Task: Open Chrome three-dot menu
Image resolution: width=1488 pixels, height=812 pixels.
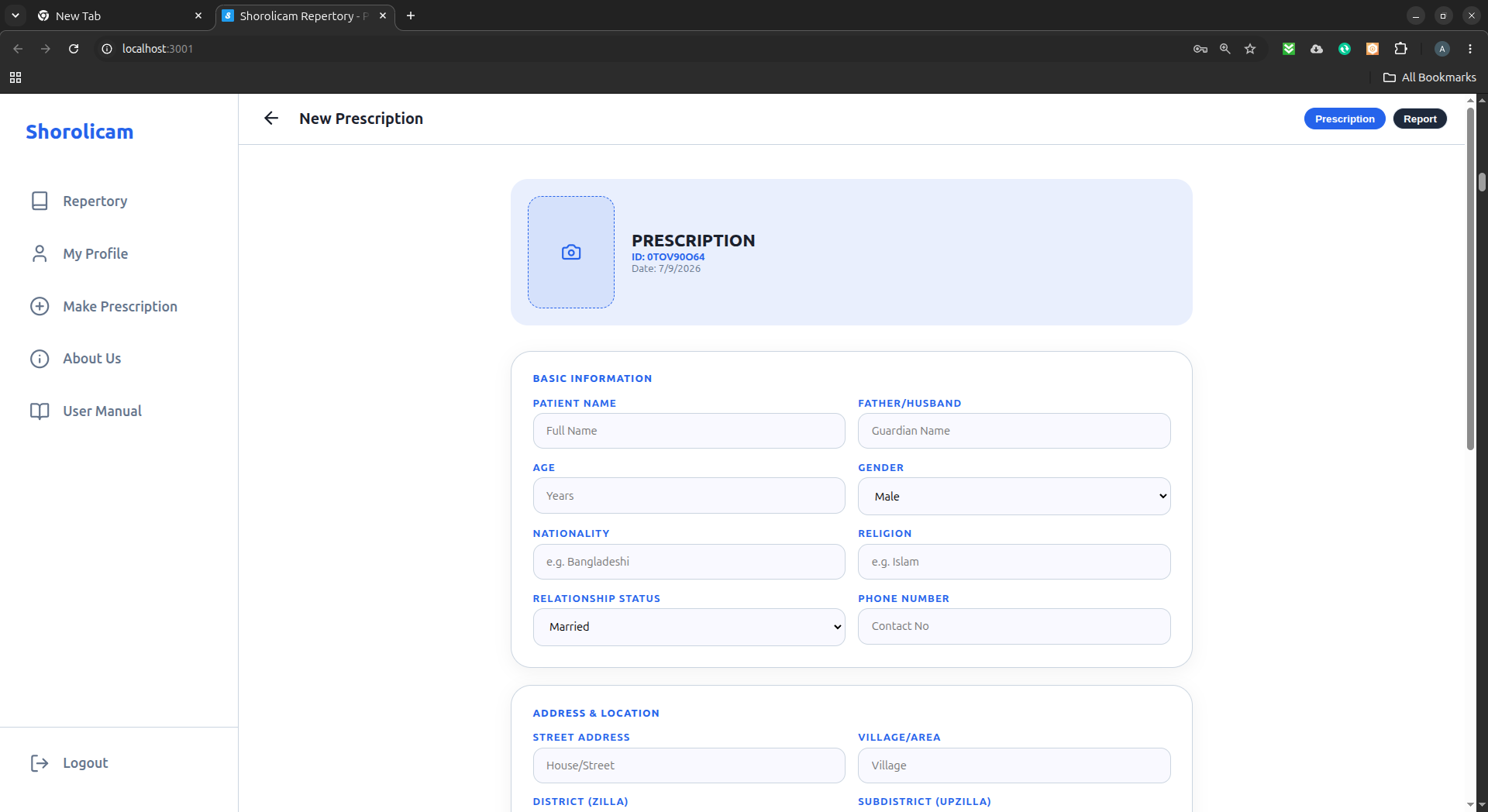Action: click(1470, 49)
